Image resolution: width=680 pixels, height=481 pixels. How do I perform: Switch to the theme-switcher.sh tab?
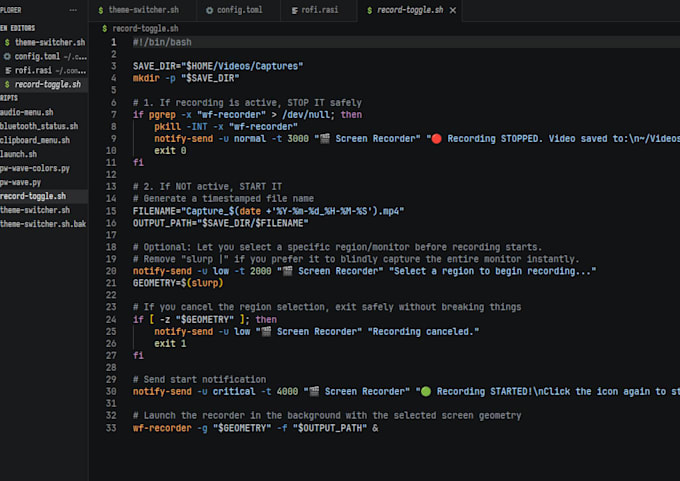click(x=142, y=10)
